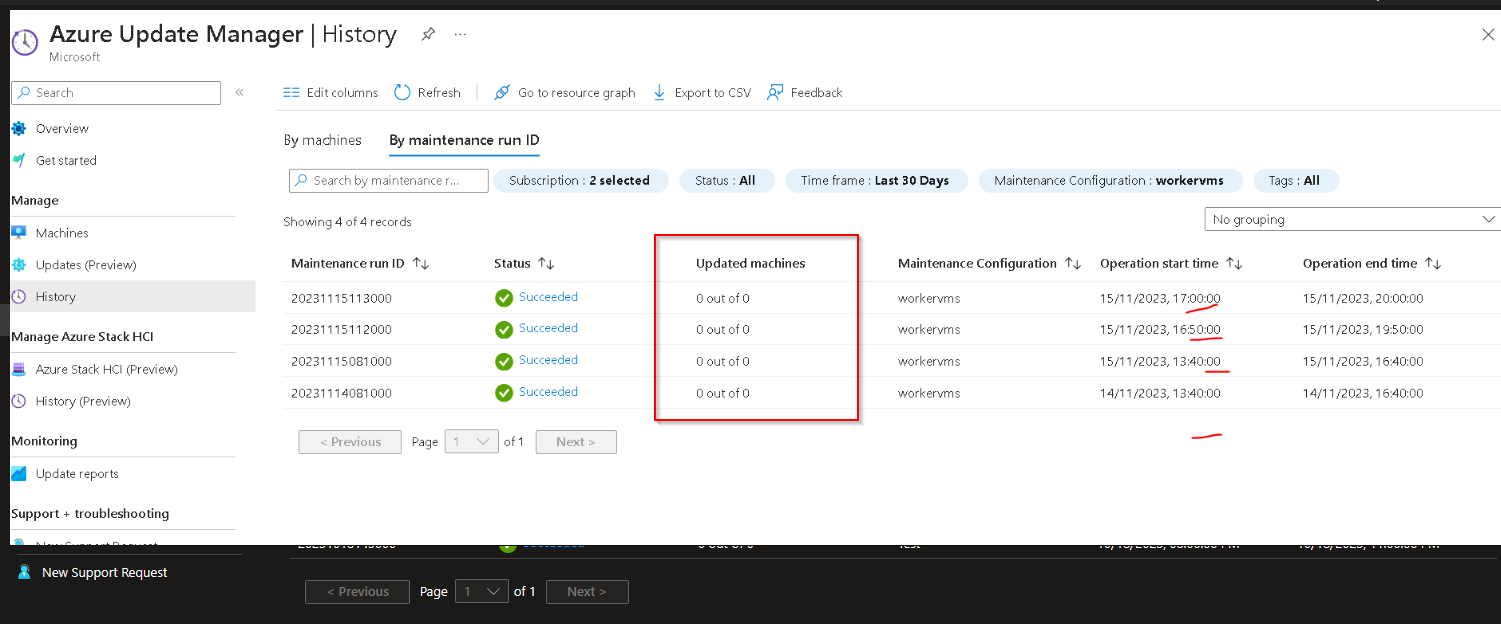Sort by Operation end time arrows
1501x624 pixels.
pyautogui.click(x=1433, y=264)
